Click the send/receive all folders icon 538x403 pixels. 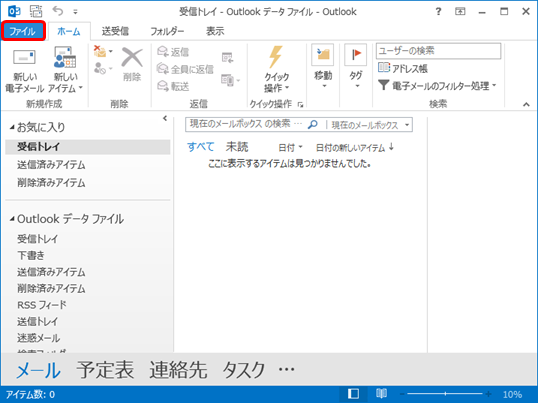coord(36,12)
